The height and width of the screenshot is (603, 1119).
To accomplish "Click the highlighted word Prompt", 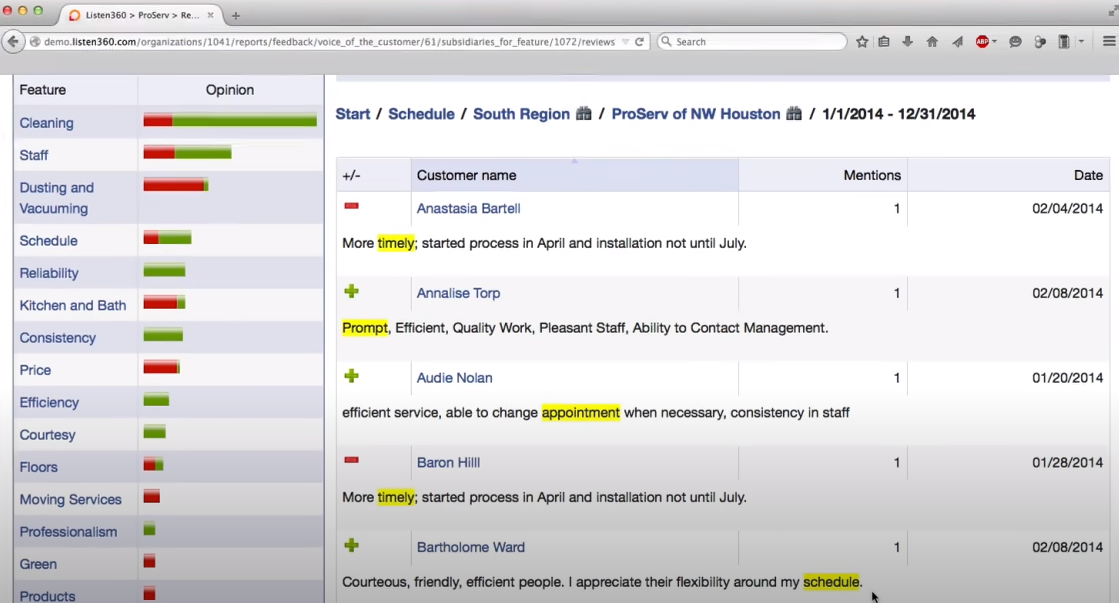I will [365, 328].
